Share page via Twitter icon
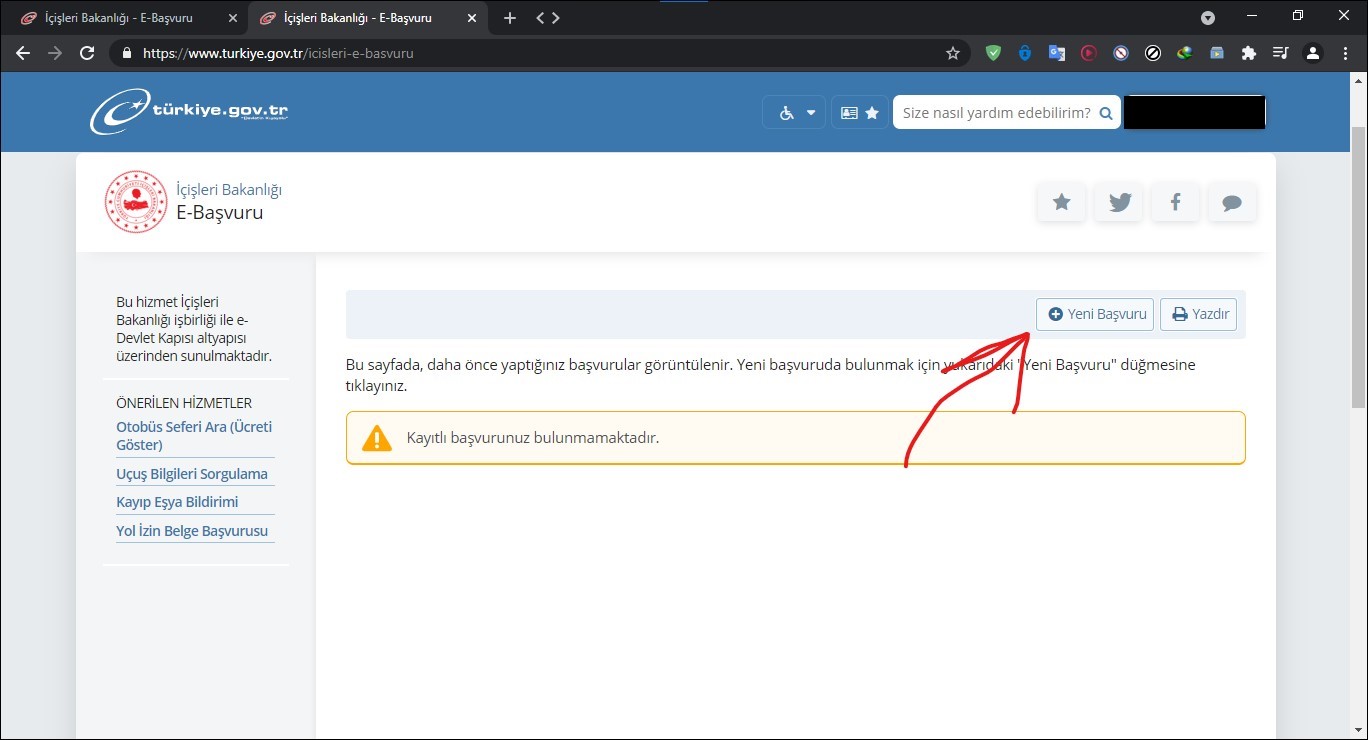 [1119, 203]
